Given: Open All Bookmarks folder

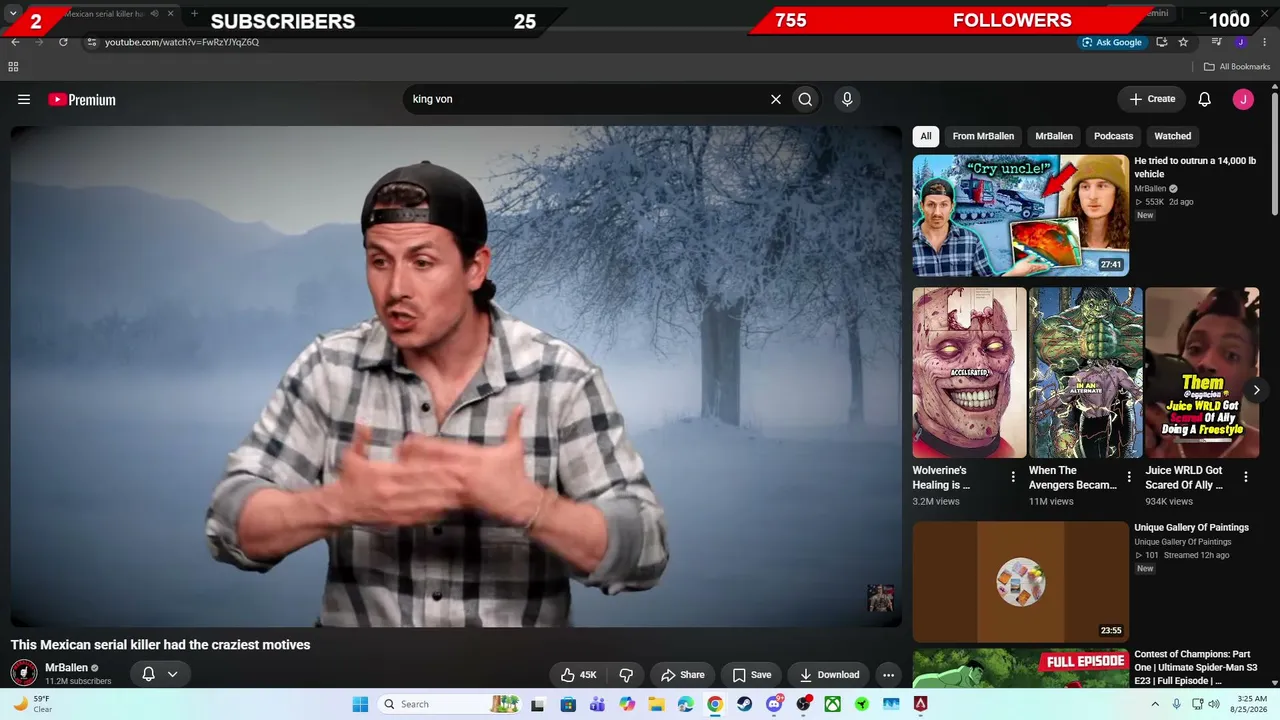Looking at the screenshot, I should point(1237,67).
